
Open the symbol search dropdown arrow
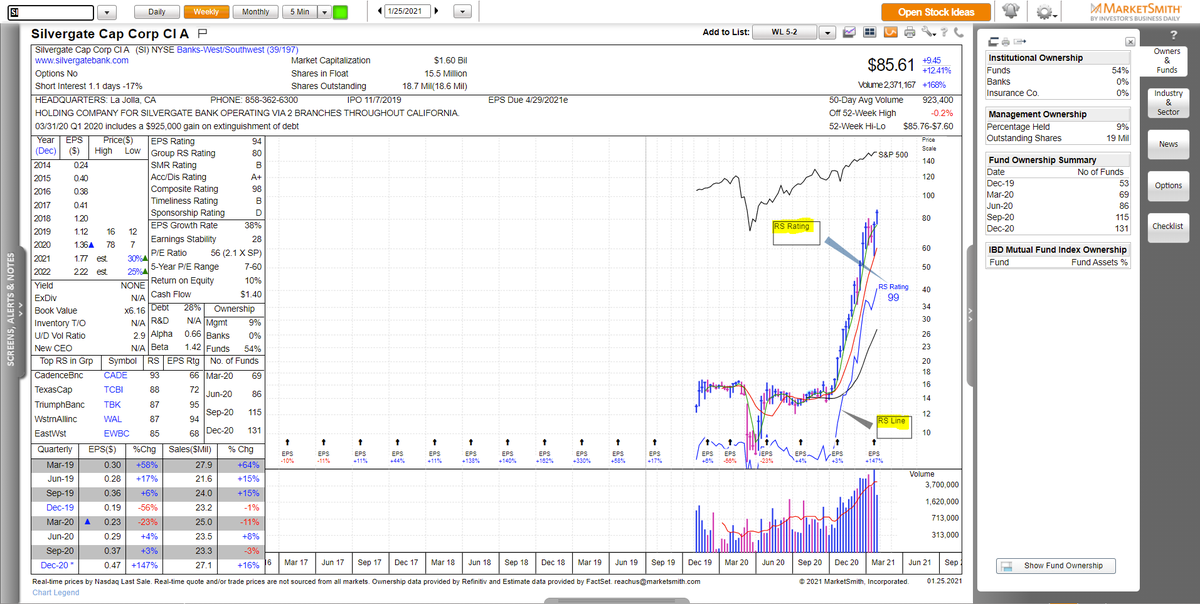point(108,12)
